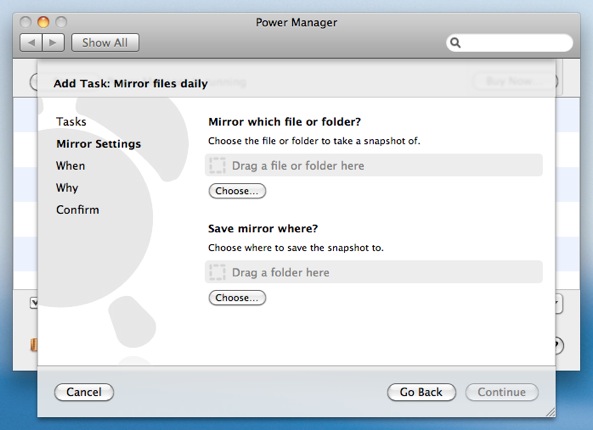Click the Go Back button
Screen dimensions: 593x430
coord(421,392)
